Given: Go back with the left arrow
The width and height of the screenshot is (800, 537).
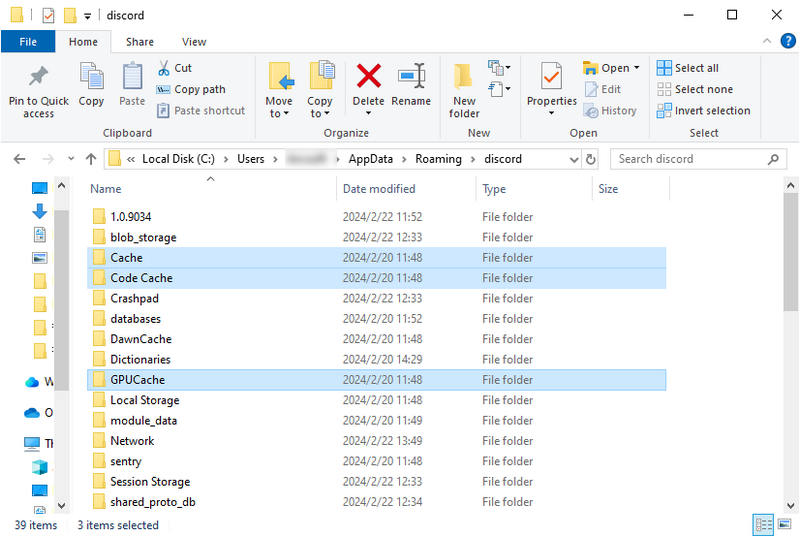Looking at the screenshot, I should (19, 159).
